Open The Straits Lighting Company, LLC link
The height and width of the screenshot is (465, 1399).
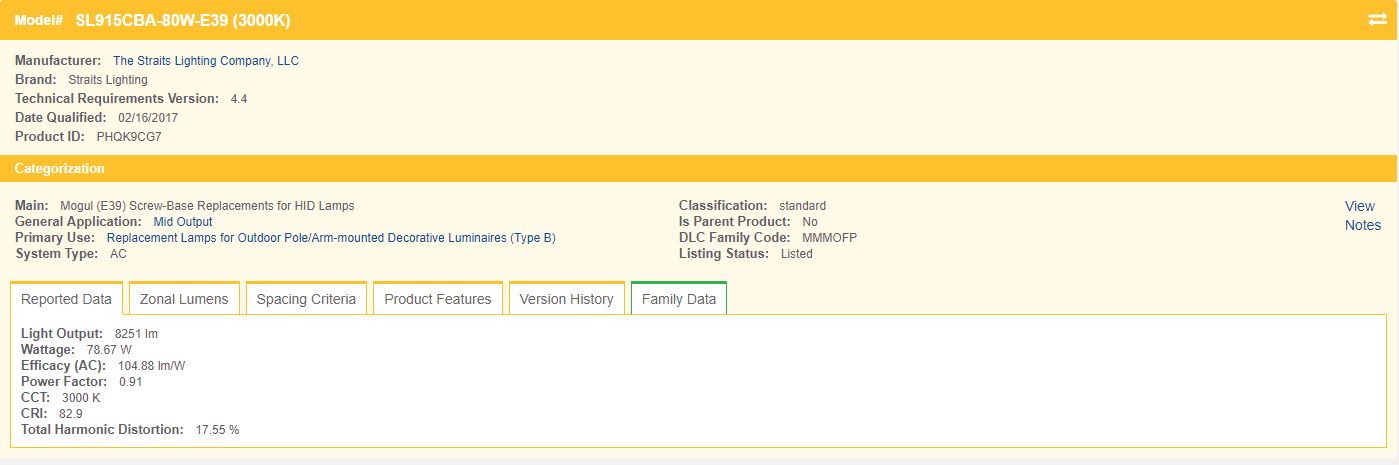206,61
